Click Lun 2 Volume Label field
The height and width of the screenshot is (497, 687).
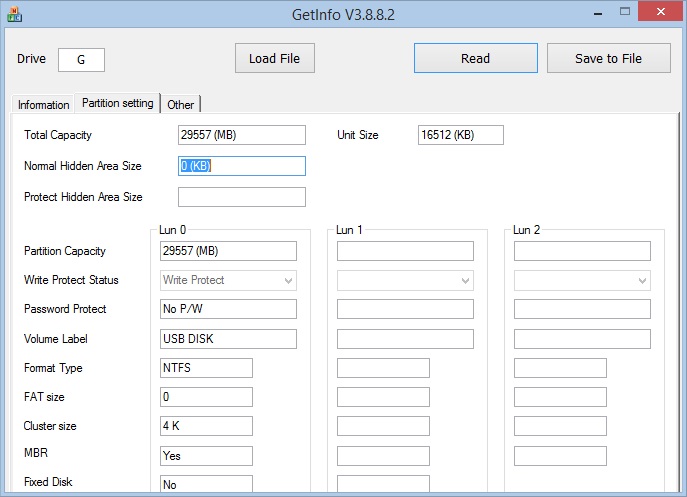tap(582, 339)
